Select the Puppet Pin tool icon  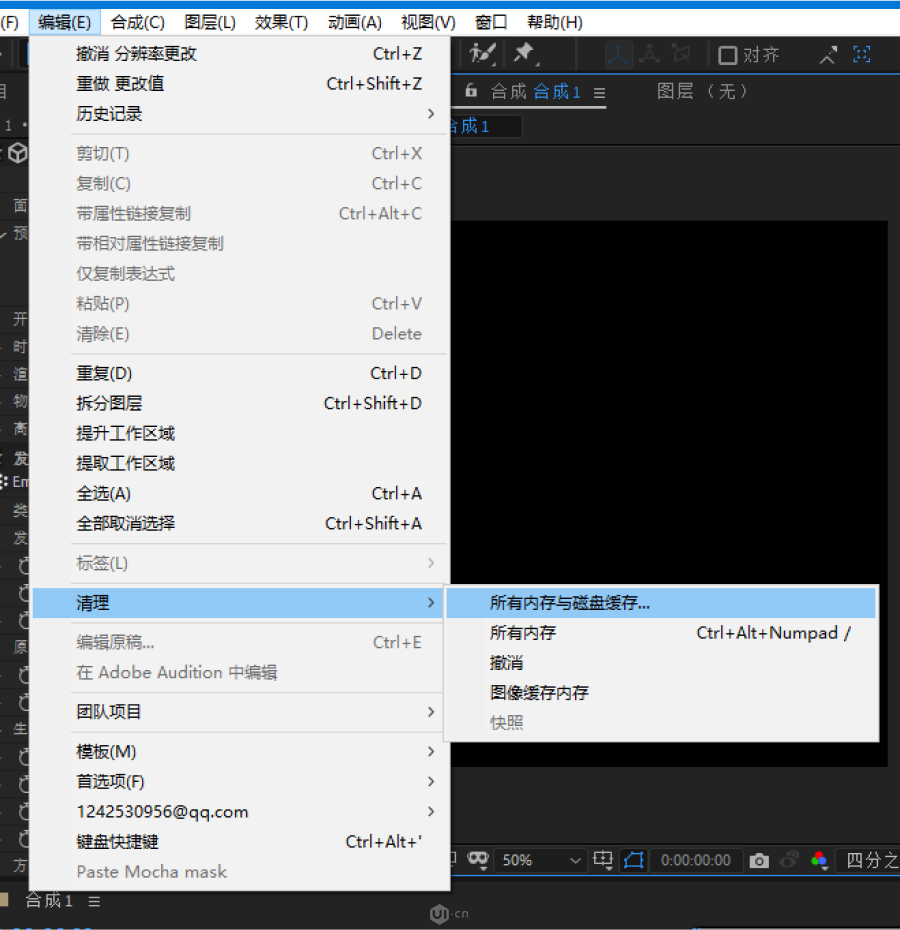click(x=525, y=54)
